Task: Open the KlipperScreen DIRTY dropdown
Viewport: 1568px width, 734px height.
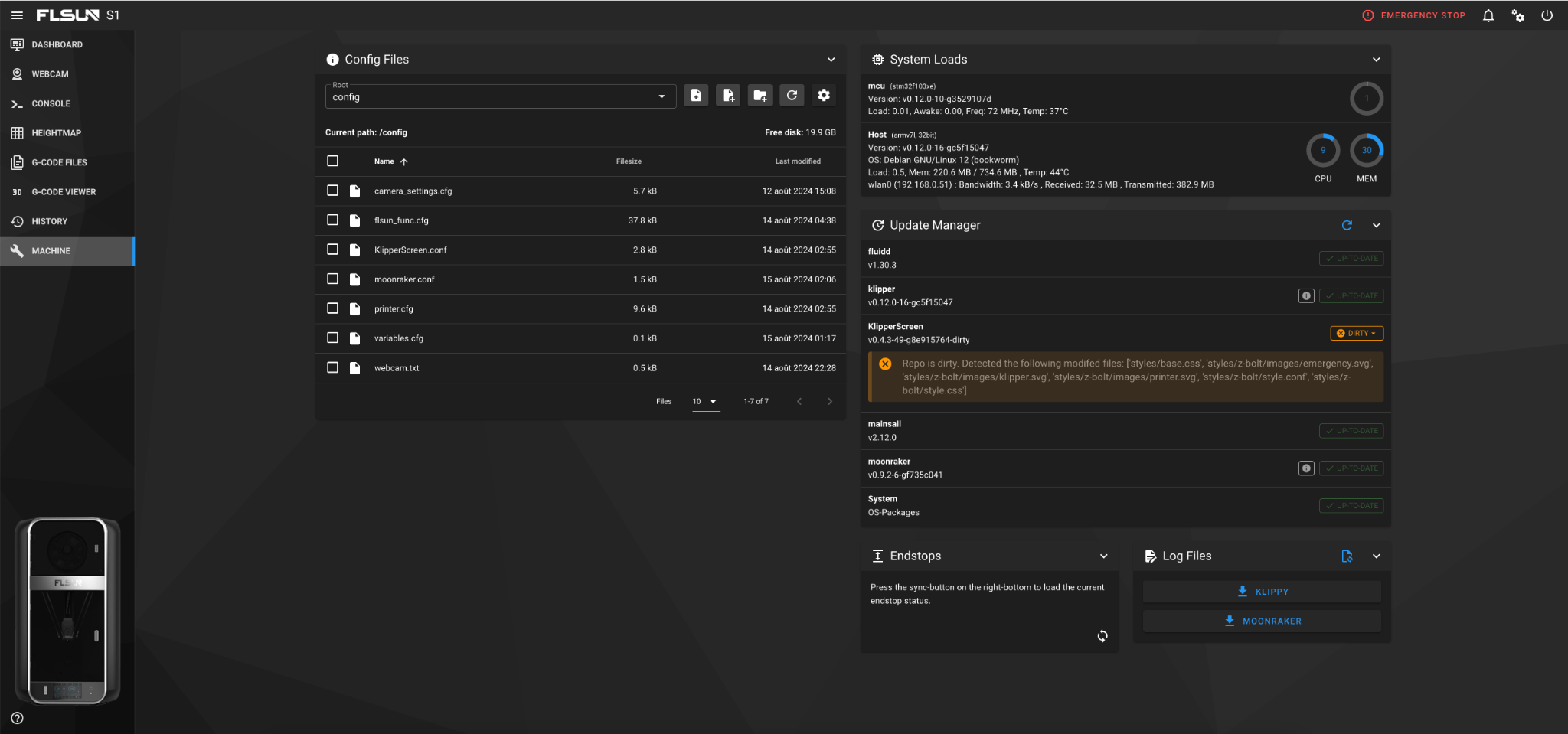Action: (x=1357, y=334)
